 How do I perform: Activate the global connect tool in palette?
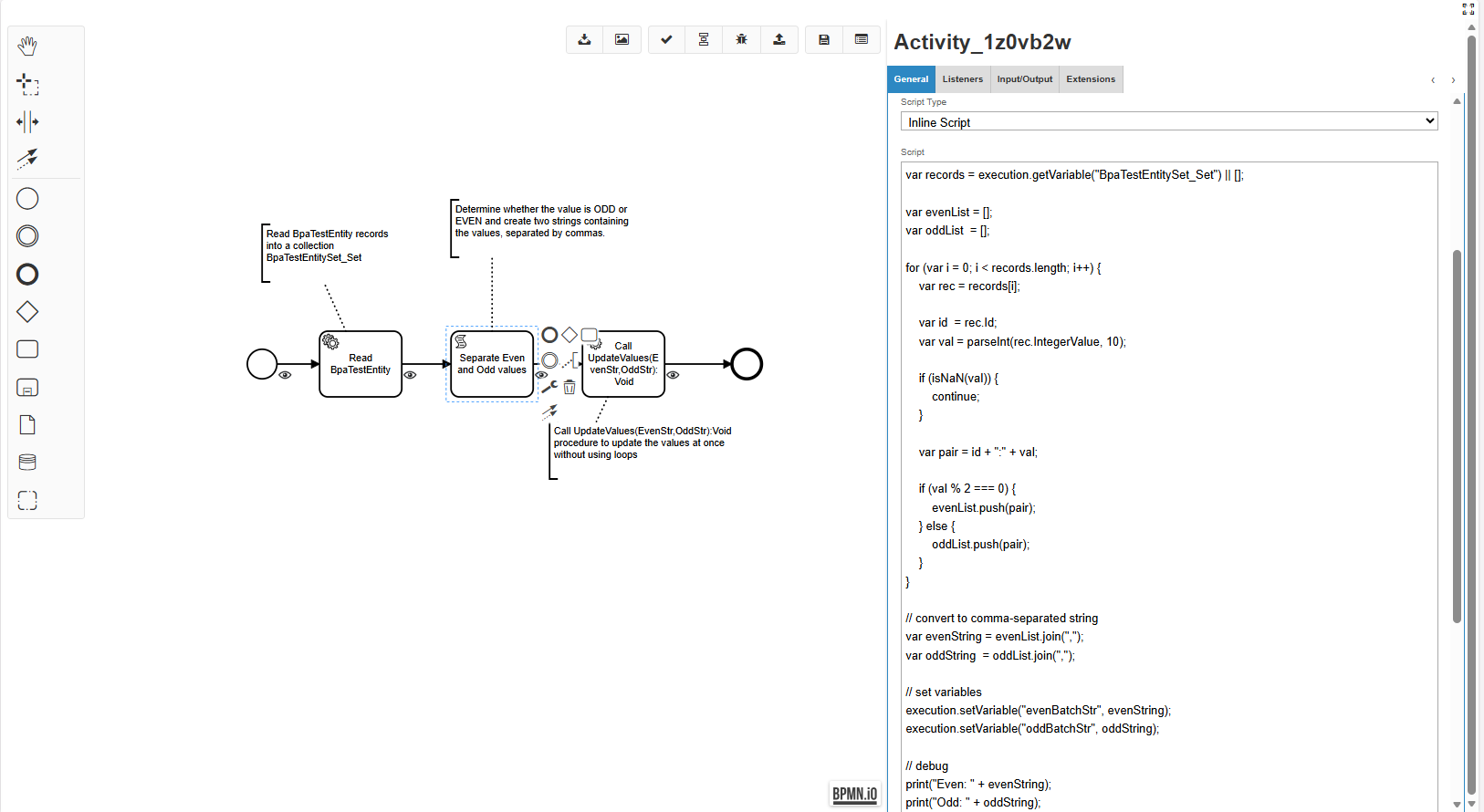pos(27,159)
